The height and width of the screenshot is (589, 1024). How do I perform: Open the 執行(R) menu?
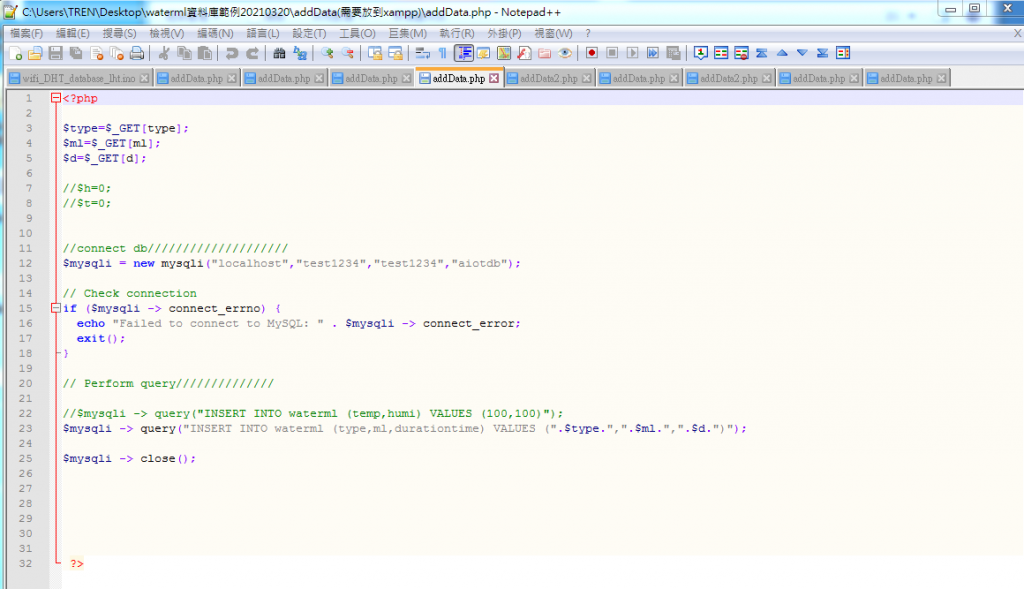coord(456,33)
